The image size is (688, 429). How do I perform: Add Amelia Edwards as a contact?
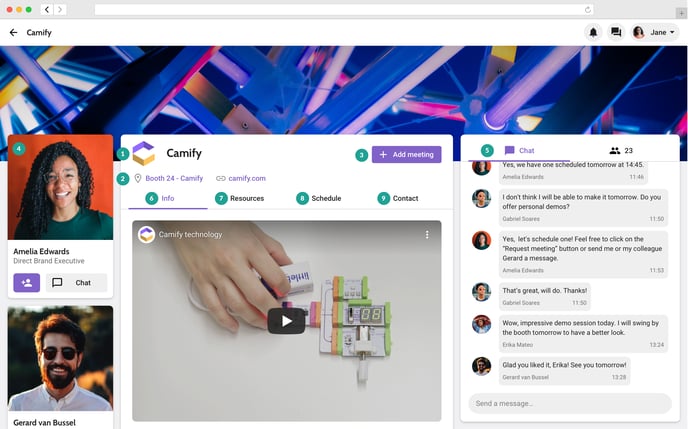pos(27,283)
